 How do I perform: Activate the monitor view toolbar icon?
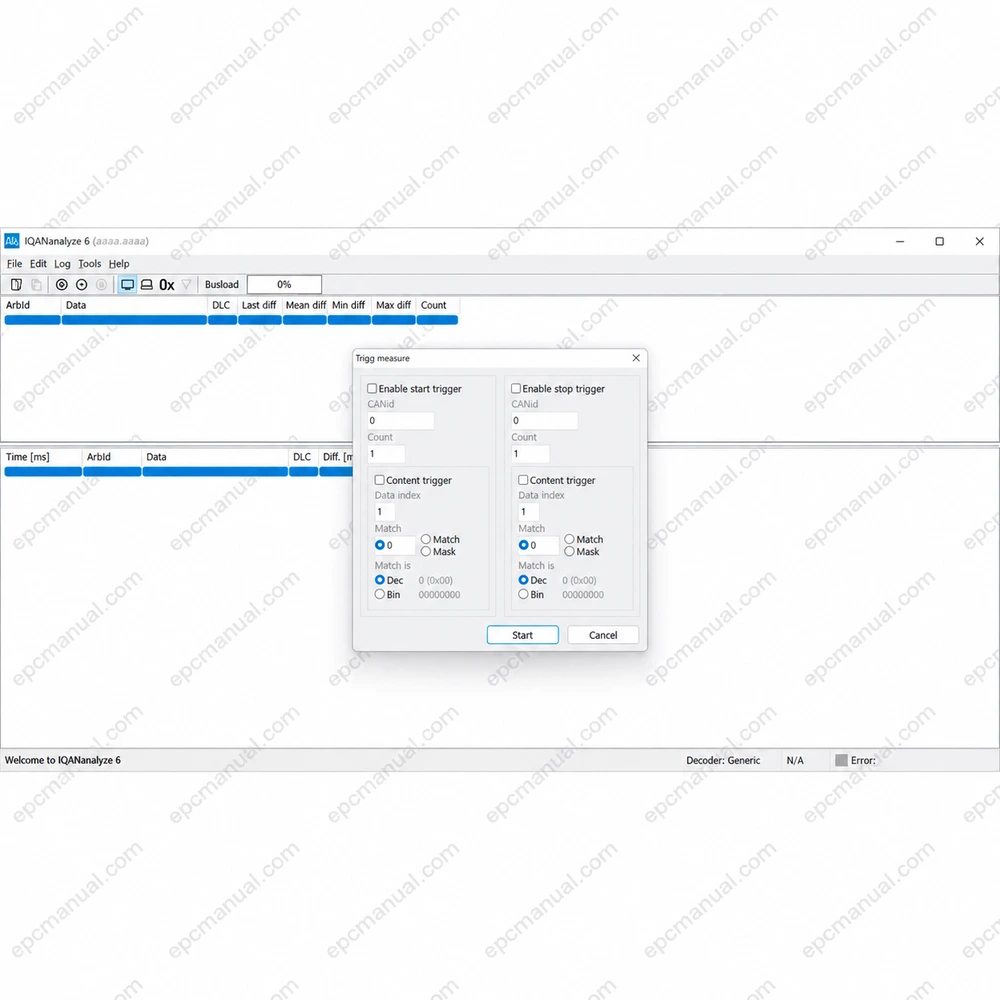point(128,284)
